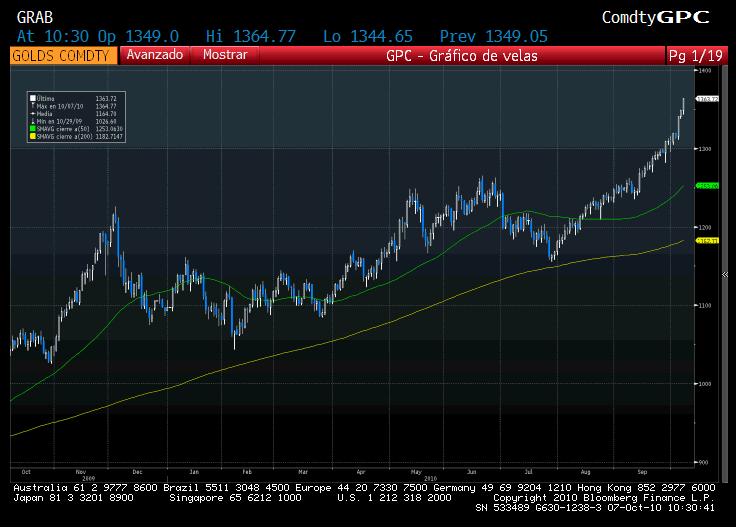This screenshot has height=527, width=736.
Task: Click the green 50-day average tag on axis
Action: [x=707, y=186]
